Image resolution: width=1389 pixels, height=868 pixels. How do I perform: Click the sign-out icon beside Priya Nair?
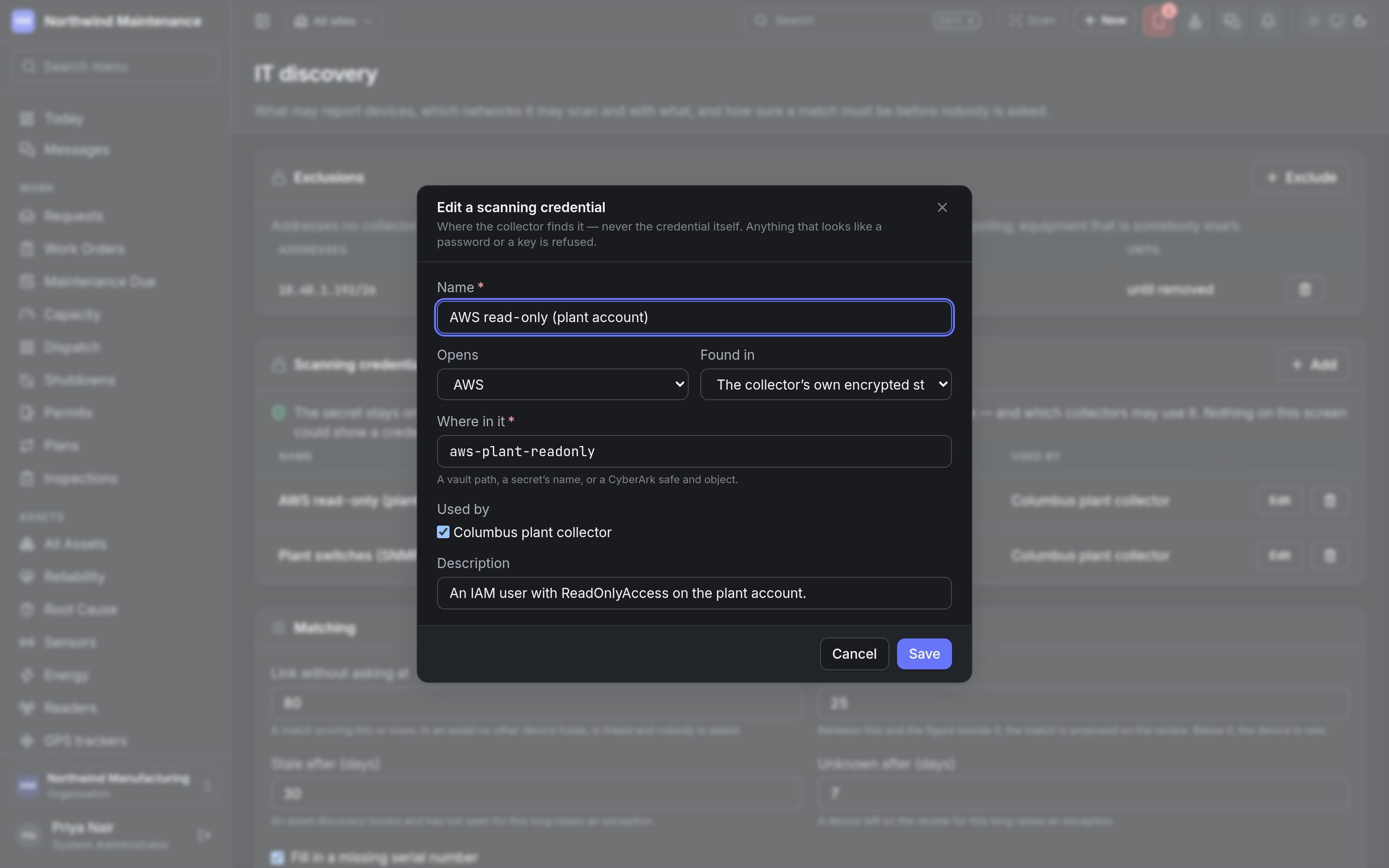204,835
